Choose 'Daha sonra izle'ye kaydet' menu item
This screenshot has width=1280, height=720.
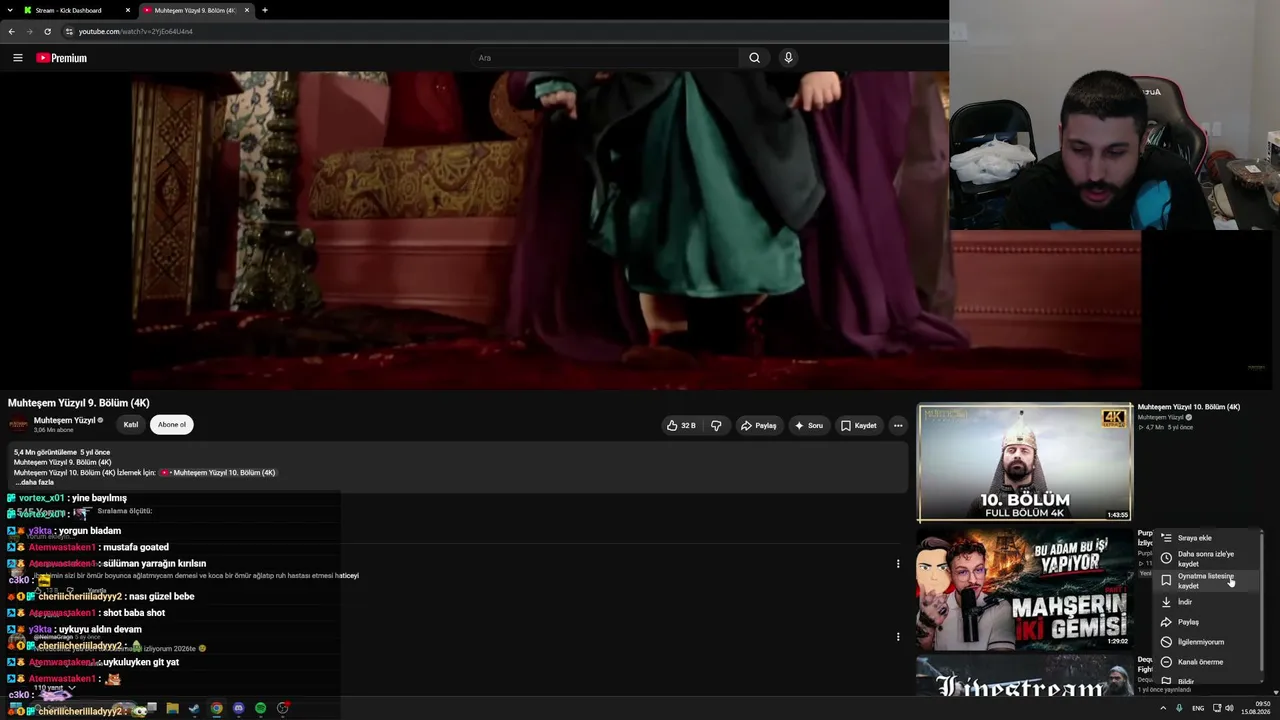[x=1207, y=559]
